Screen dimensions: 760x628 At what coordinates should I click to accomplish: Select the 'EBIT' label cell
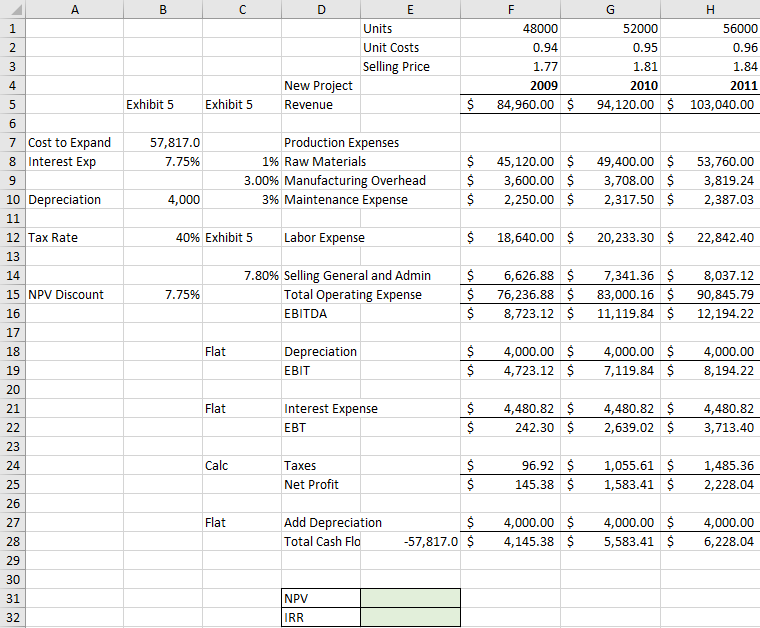point(321,371)
